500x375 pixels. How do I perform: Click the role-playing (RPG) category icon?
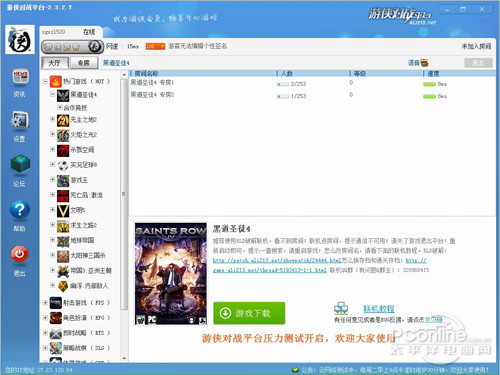[x=56, y=318]
